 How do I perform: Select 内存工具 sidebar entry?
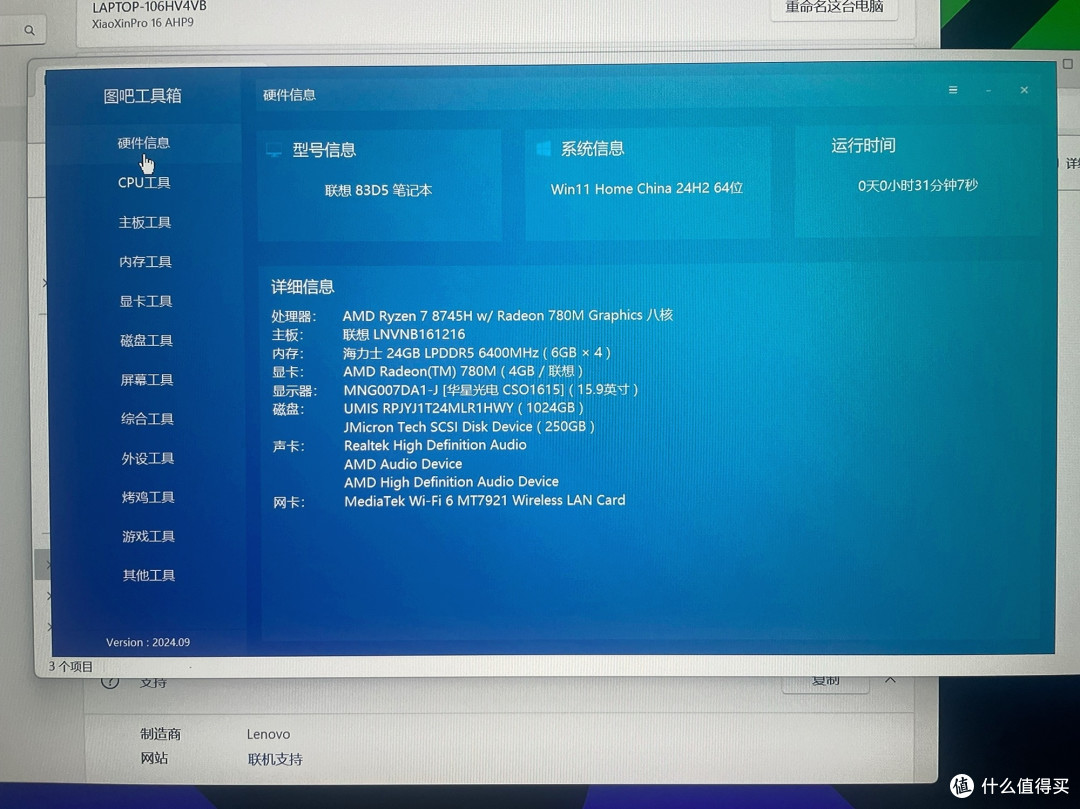coord(145,262)
